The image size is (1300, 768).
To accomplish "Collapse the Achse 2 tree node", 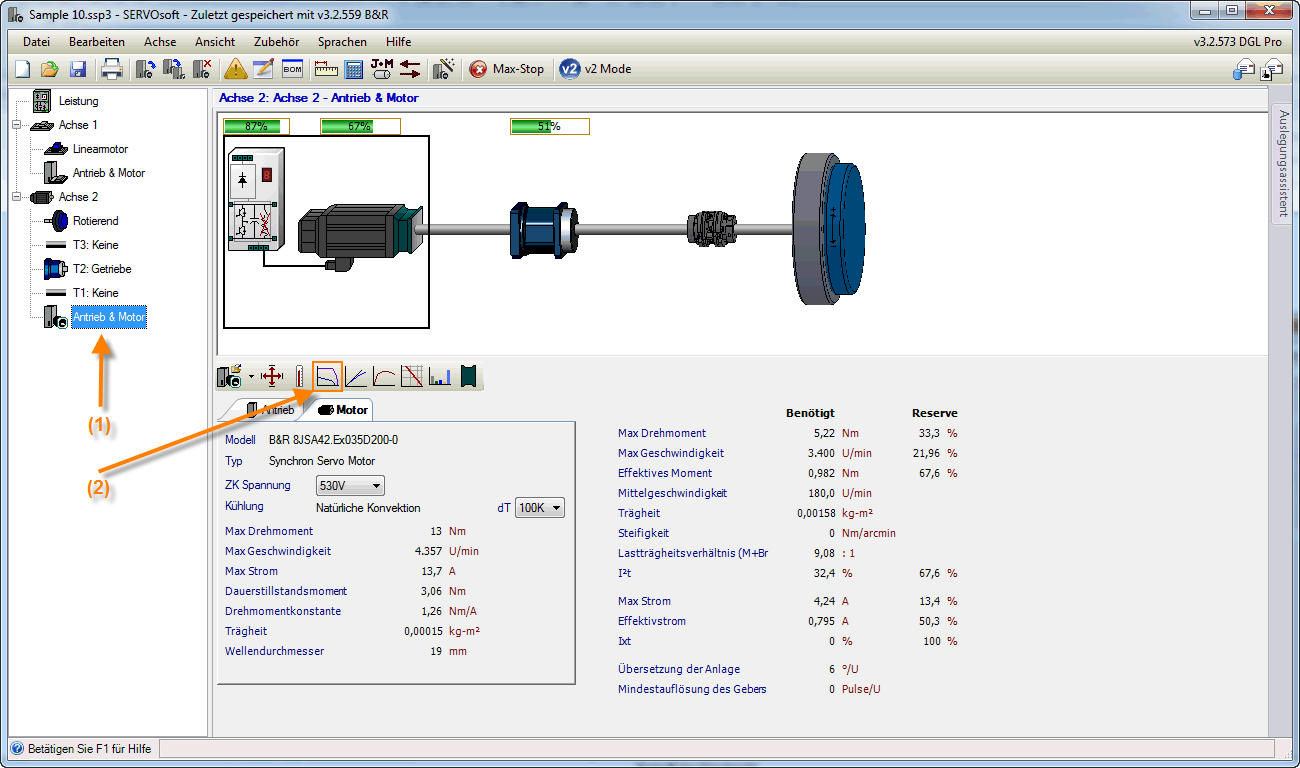I will click(16, 197).
